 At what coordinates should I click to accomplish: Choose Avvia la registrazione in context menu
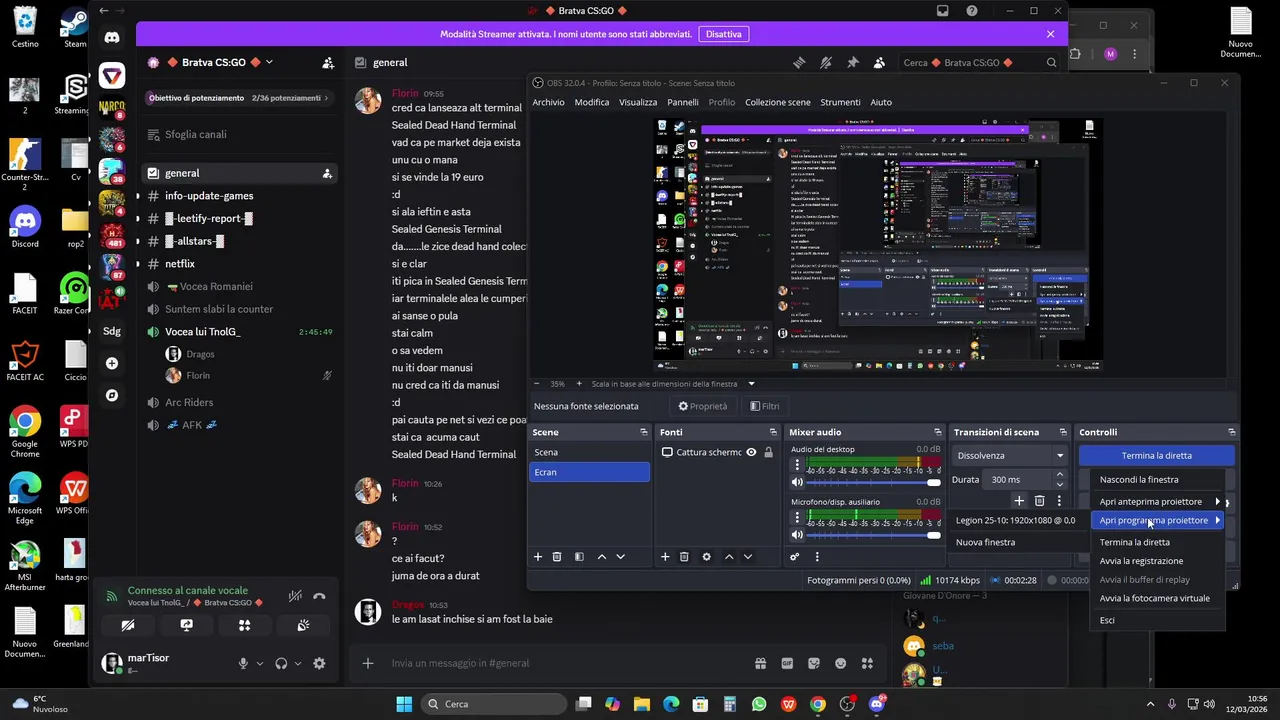coord(1141,561)
